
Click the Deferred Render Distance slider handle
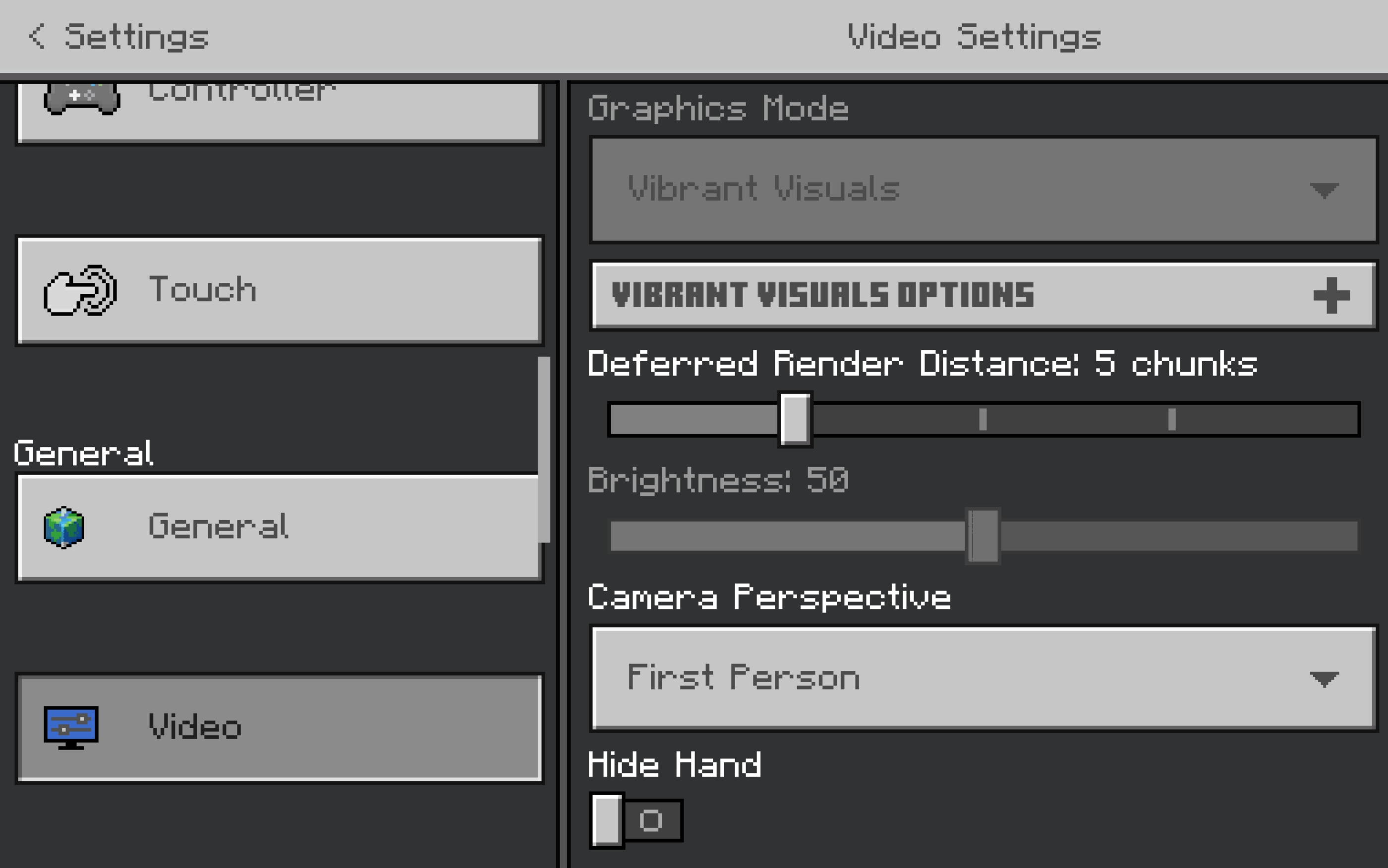(795, 419)
